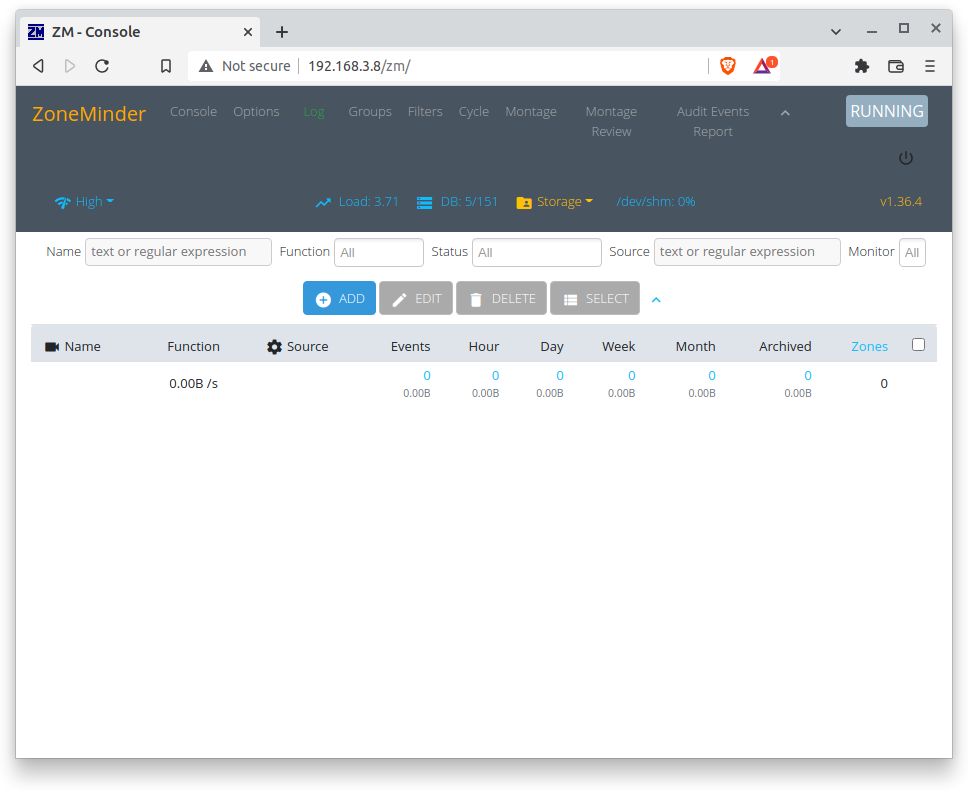968x790 pixels.
Task: Open Montage Review menu item
Action: (x=611, y=122)
